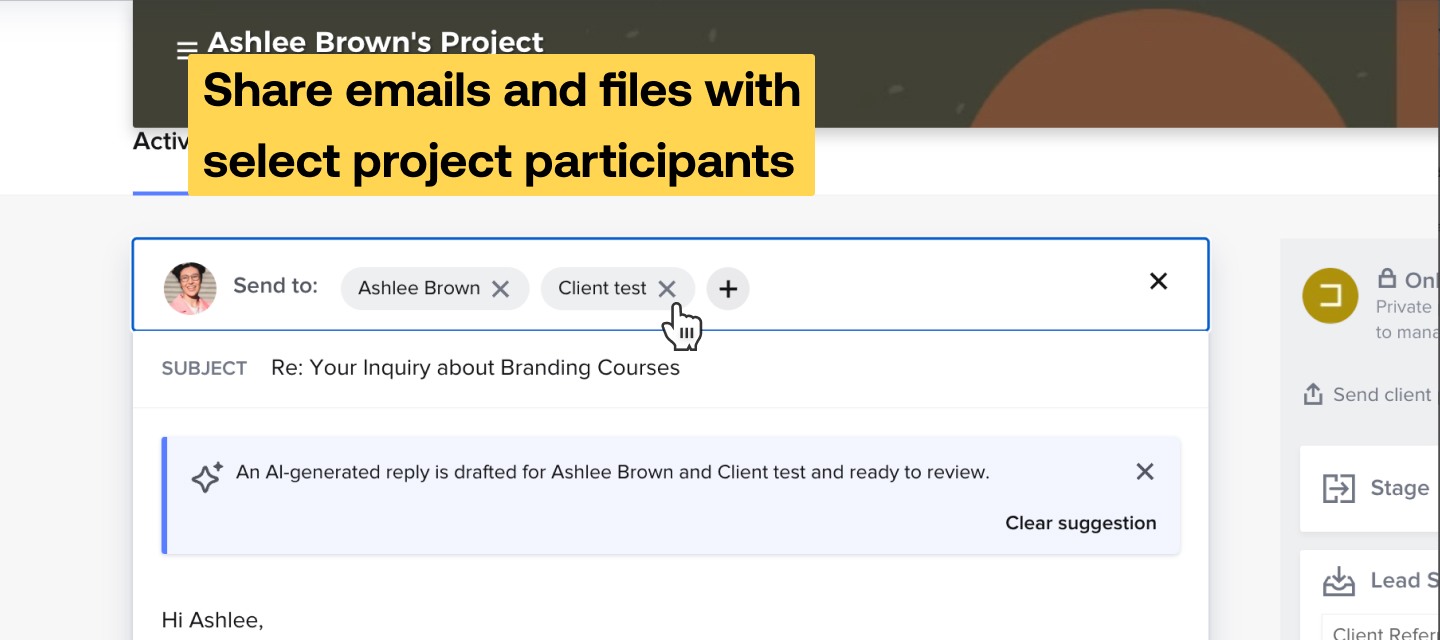
Task: Remove Ashlee Brown from recipients
Action: point(501,288)
